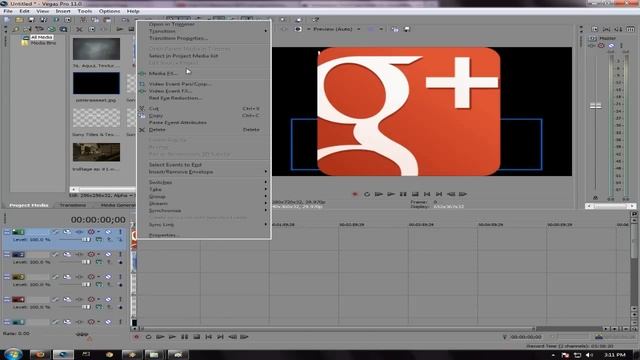This screenshot has width=640, height=360.
Task: Select the black image media thumbnail
Action: [96, 83]
